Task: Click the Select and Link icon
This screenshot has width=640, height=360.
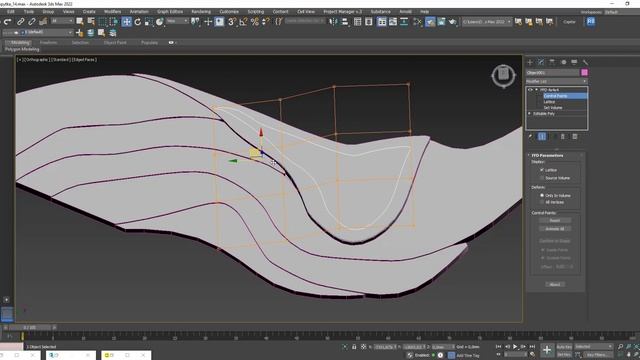Action: point(20,22)
